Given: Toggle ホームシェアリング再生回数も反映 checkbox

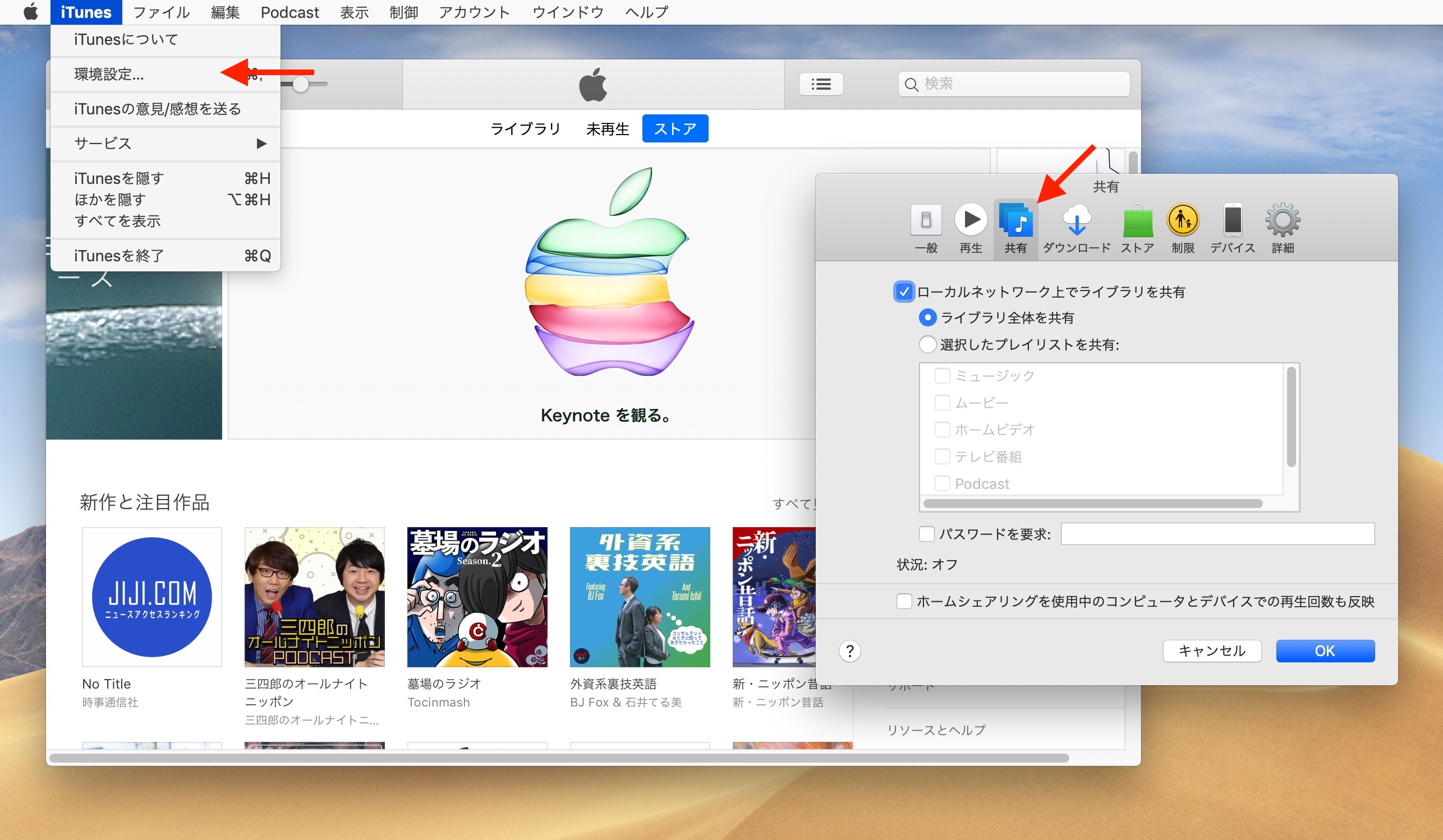Looking at the screenshot, I should (x=904, y=601).
